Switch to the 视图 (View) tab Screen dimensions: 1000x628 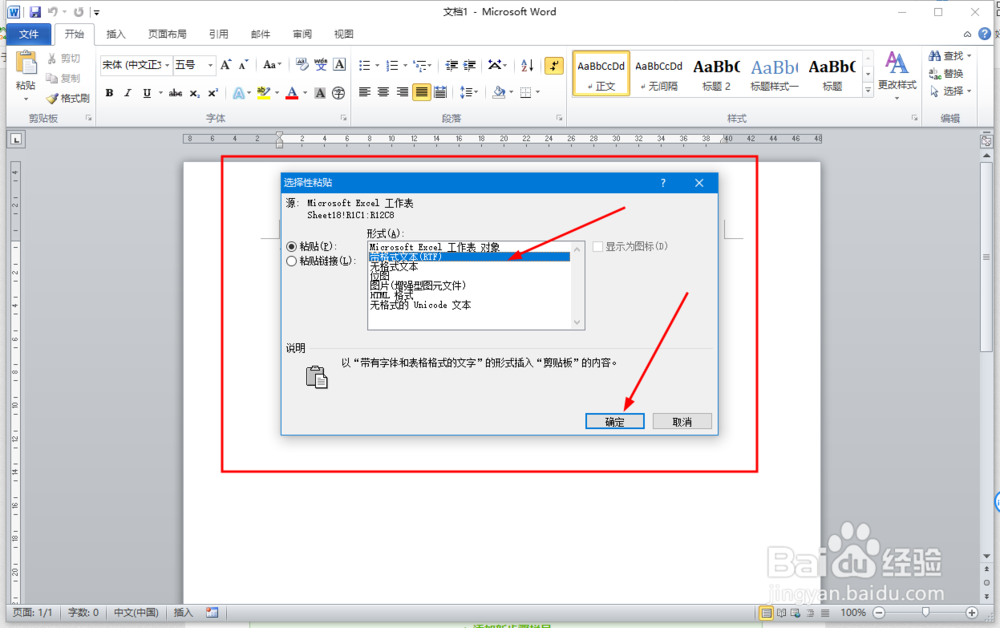[343, 34]
